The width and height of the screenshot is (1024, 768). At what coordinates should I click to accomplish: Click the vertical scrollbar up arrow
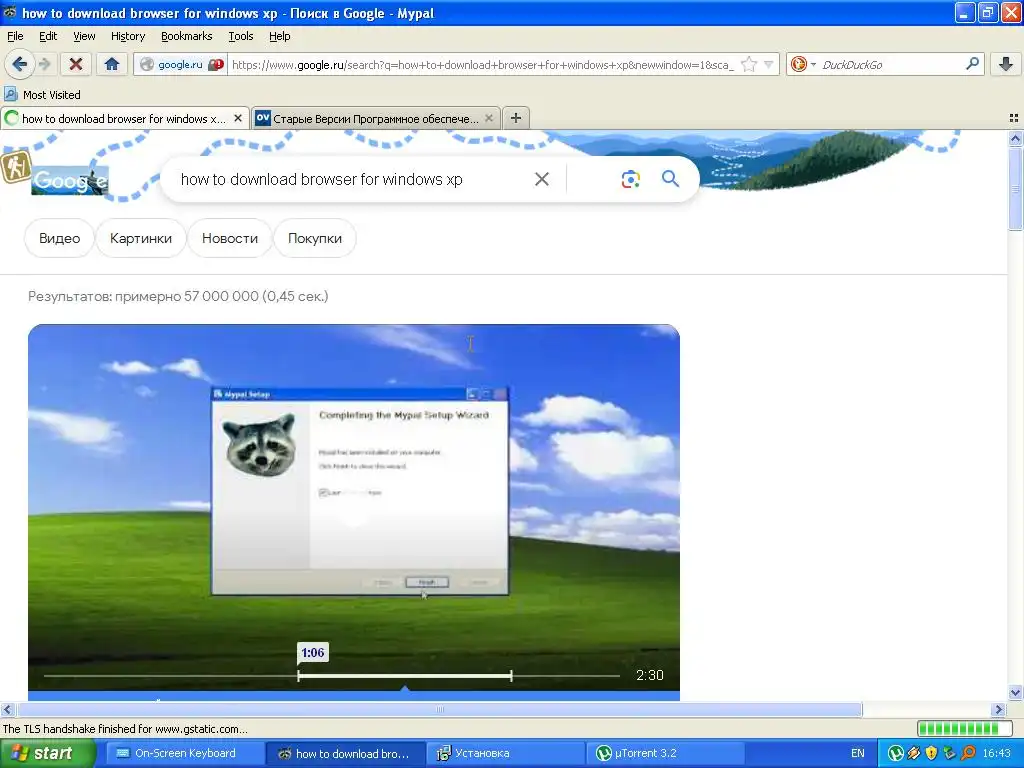[x=1015, y=138]
